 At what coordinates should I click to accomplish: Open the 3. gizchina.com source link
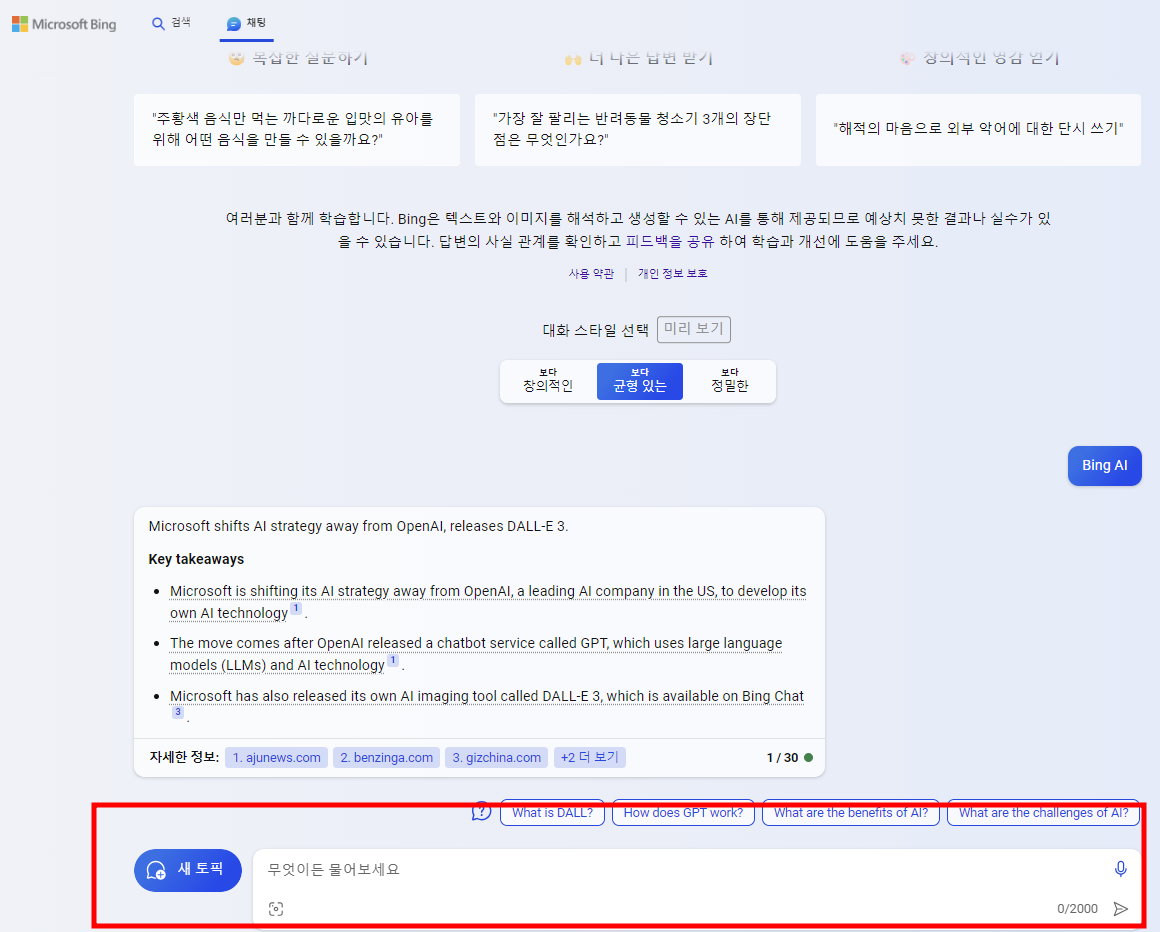coord(496,757)
